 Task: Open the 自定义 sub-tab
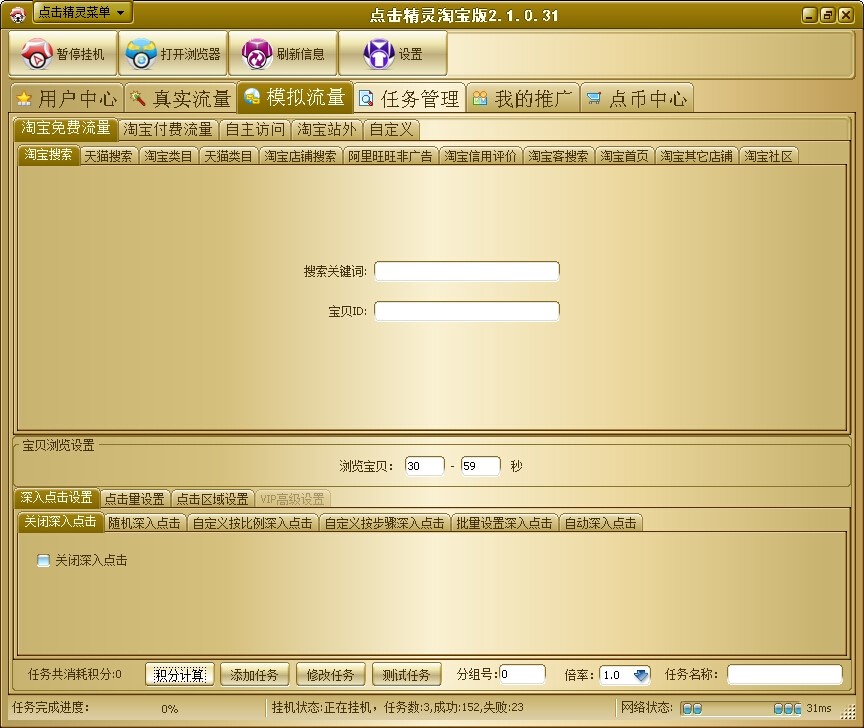point(391,130)
